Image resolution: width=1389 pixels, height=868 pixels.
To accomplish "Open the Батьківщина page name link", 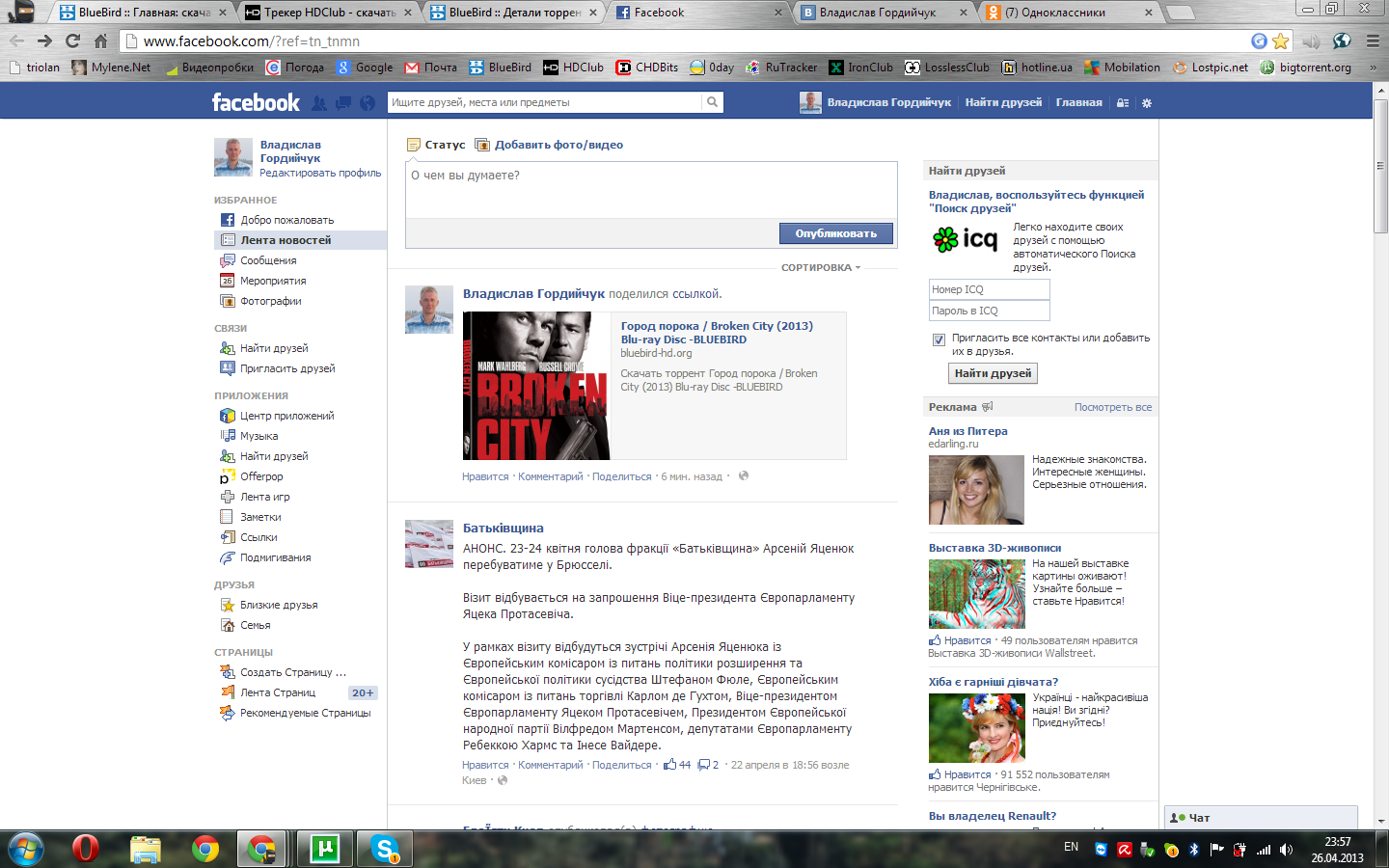I will point(504,529).
